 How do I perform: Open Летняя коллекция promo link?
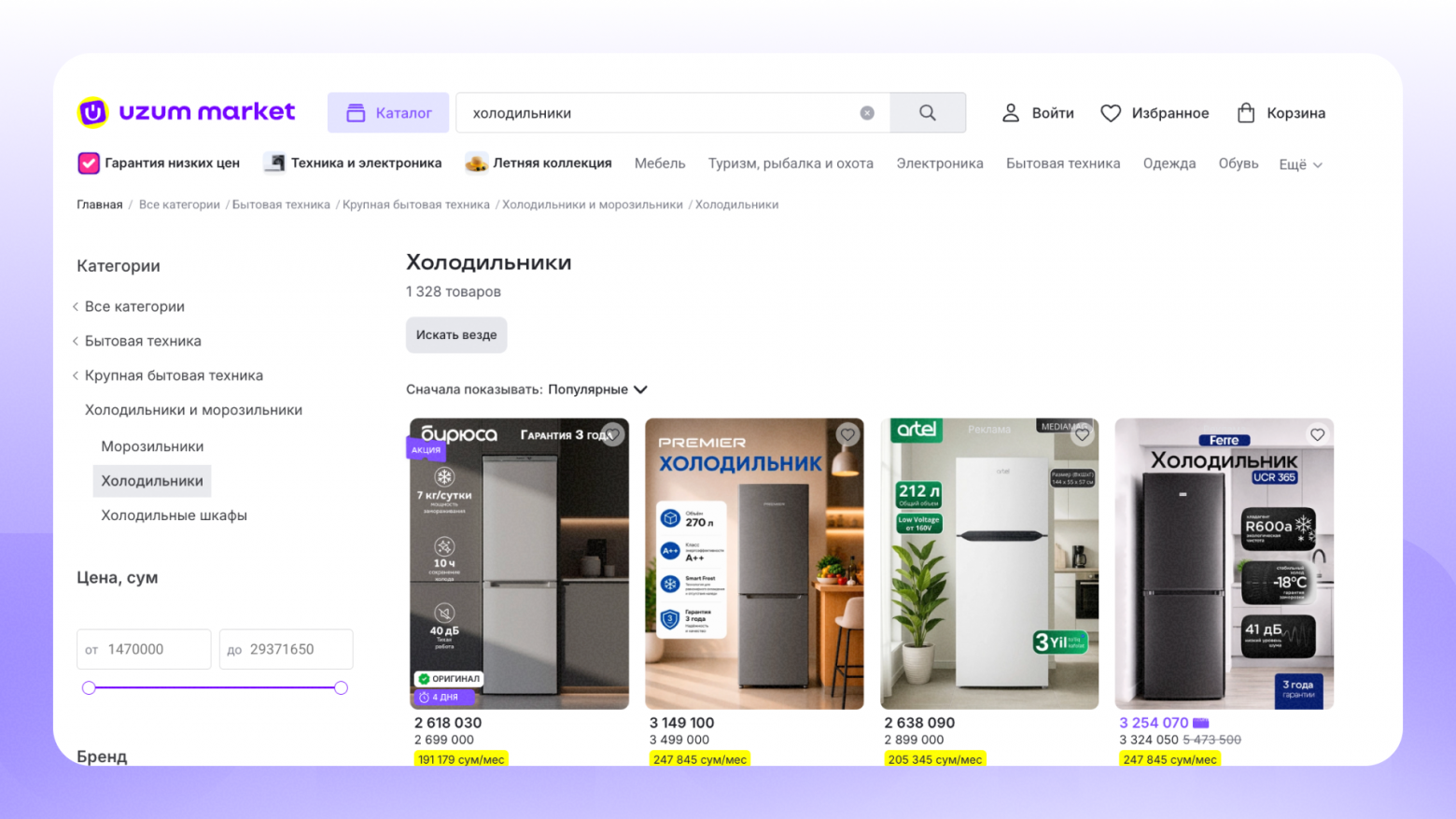coord(539,163)
